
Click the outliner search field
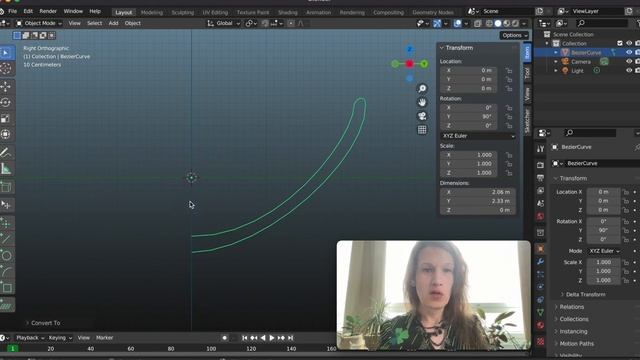tap(602, 24)
